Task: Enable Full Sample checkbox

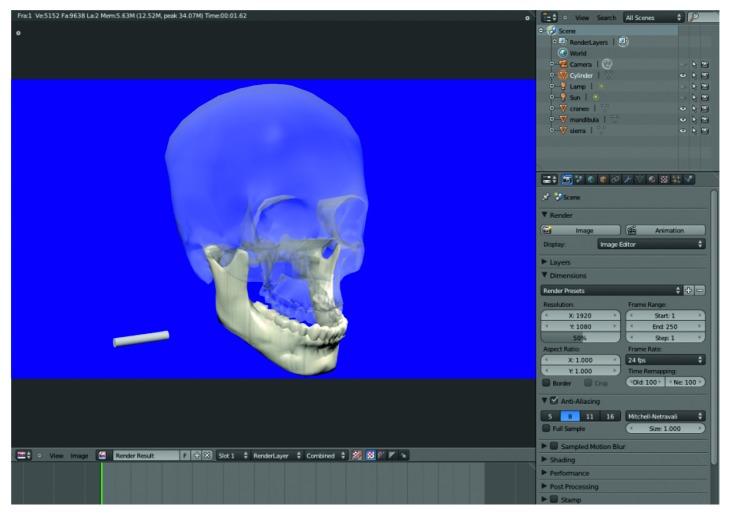Action: [547, 428]
